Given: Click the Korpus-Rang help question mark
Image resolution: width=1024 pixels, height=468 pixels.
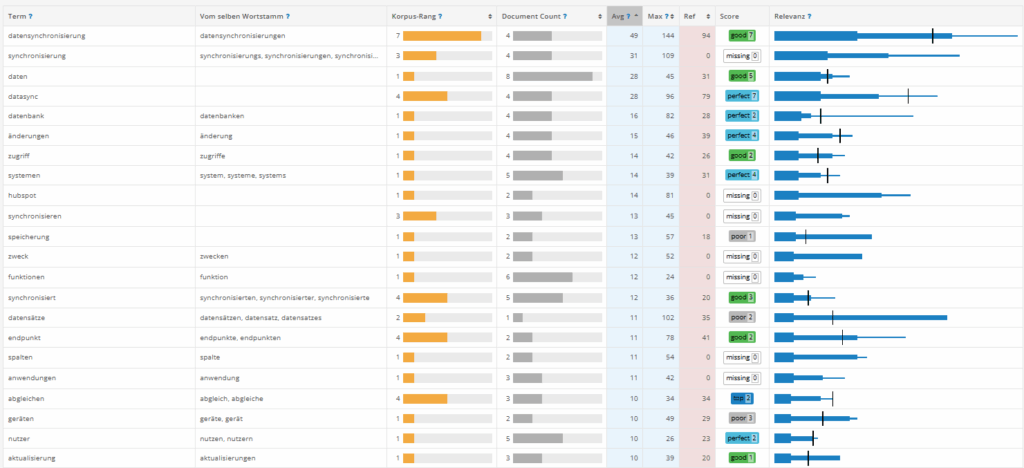Looking at the screenshot, I should point(441,16).
